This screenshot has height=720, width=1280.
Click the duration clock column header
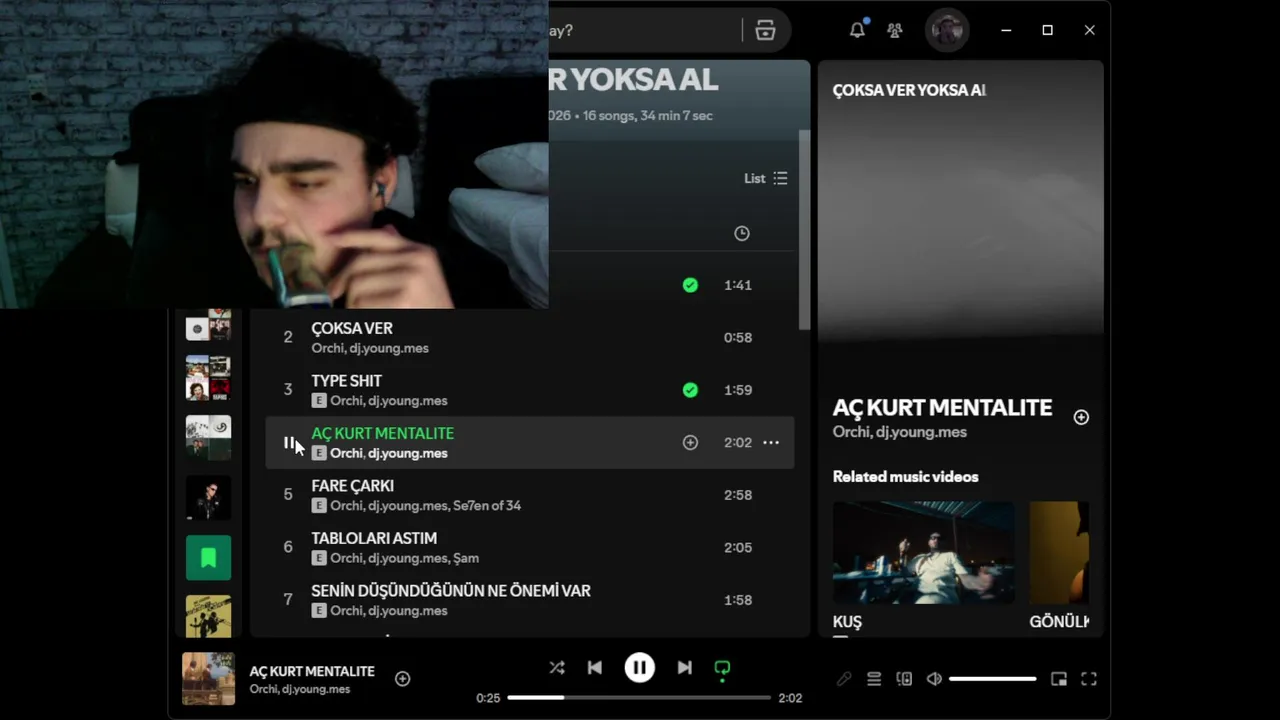742,233
